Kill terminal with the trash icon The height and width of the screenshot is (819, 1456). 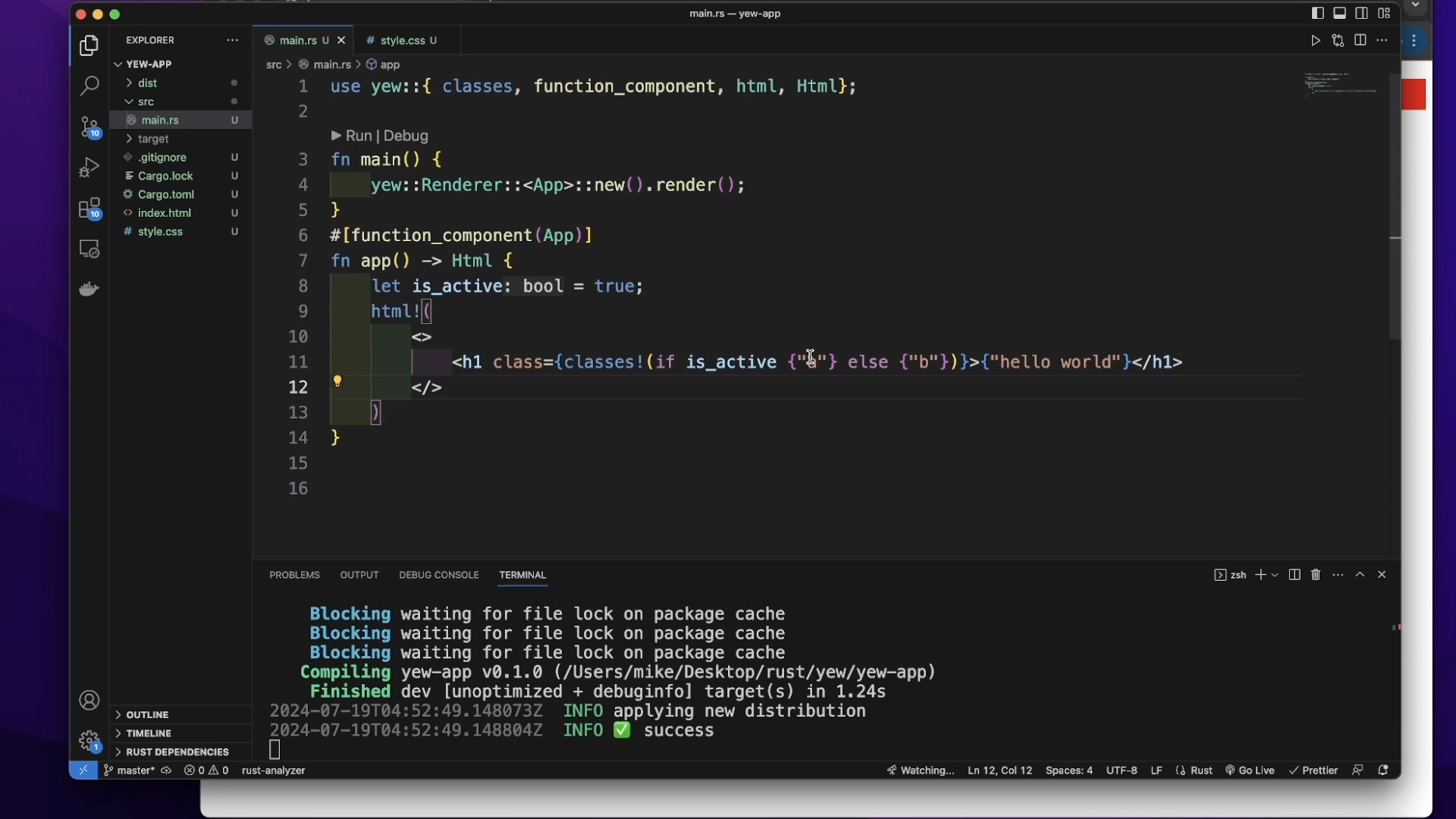point(1316,576)
